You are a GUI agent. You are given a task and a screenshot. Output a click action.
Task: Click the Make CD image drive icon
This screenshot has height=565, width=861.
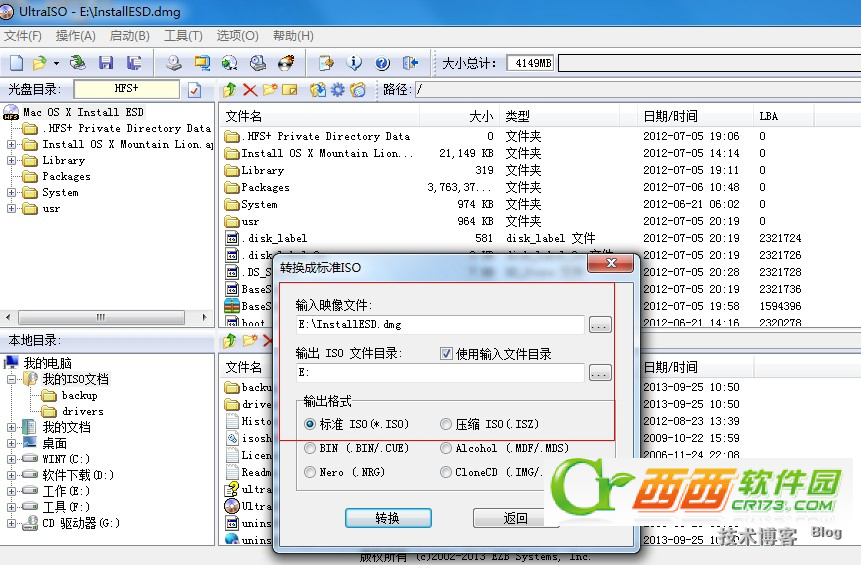point(174,63)
